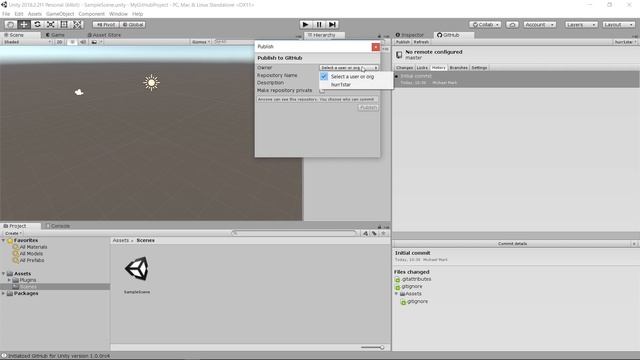Open the GitHub account dropdown
This screenshot has width=640, height=360.
pyautogui.click(x=625, y=42)
